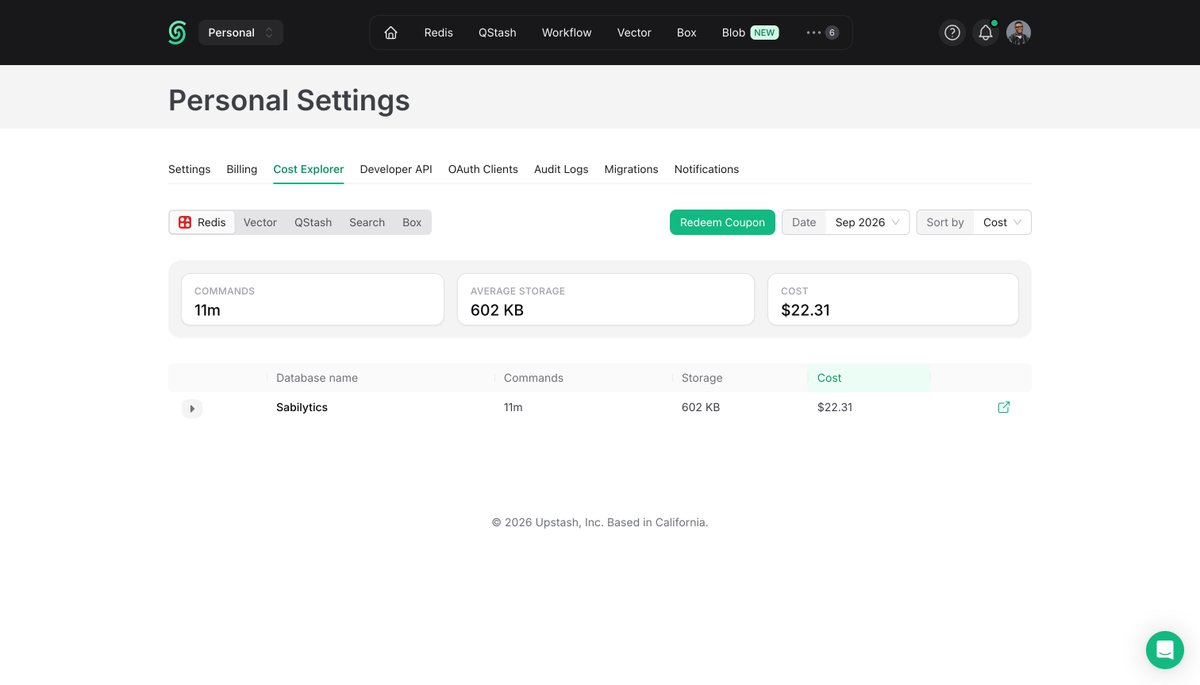Switch the product filter to Vector

[260, 222]
